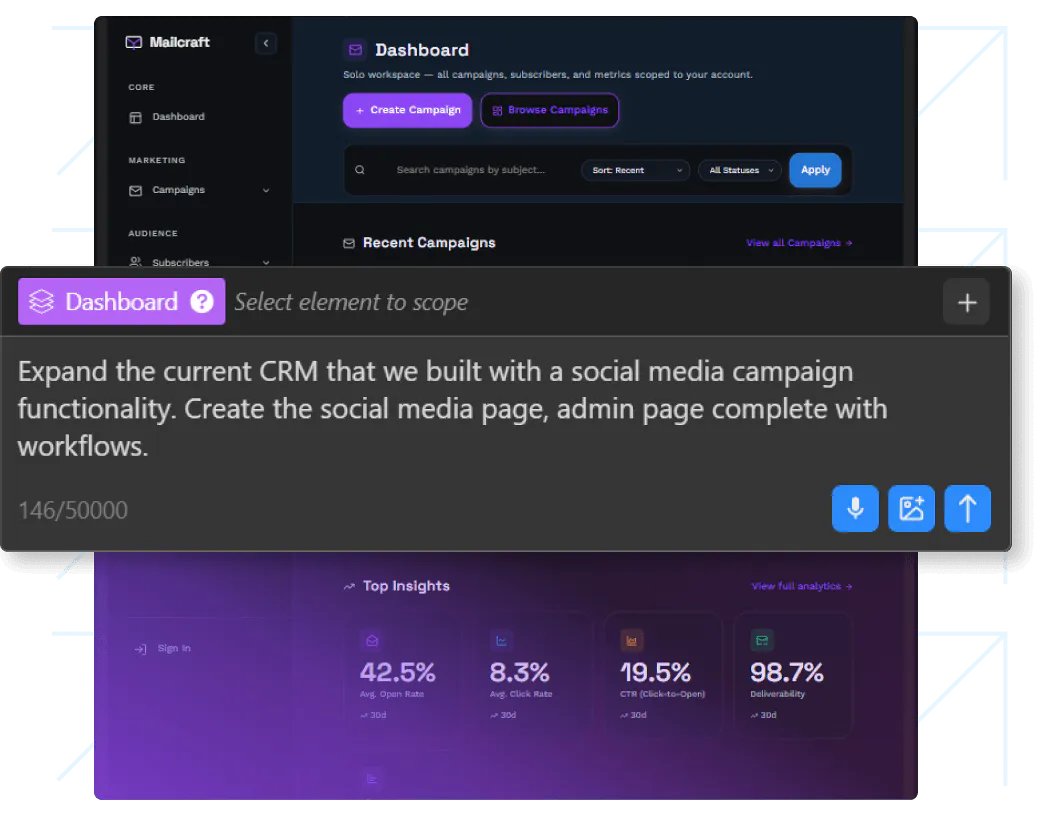The height and width of the screenshot is (818, 1046).
Task: Click the 98.7% deliverability value
Action: 787,673
